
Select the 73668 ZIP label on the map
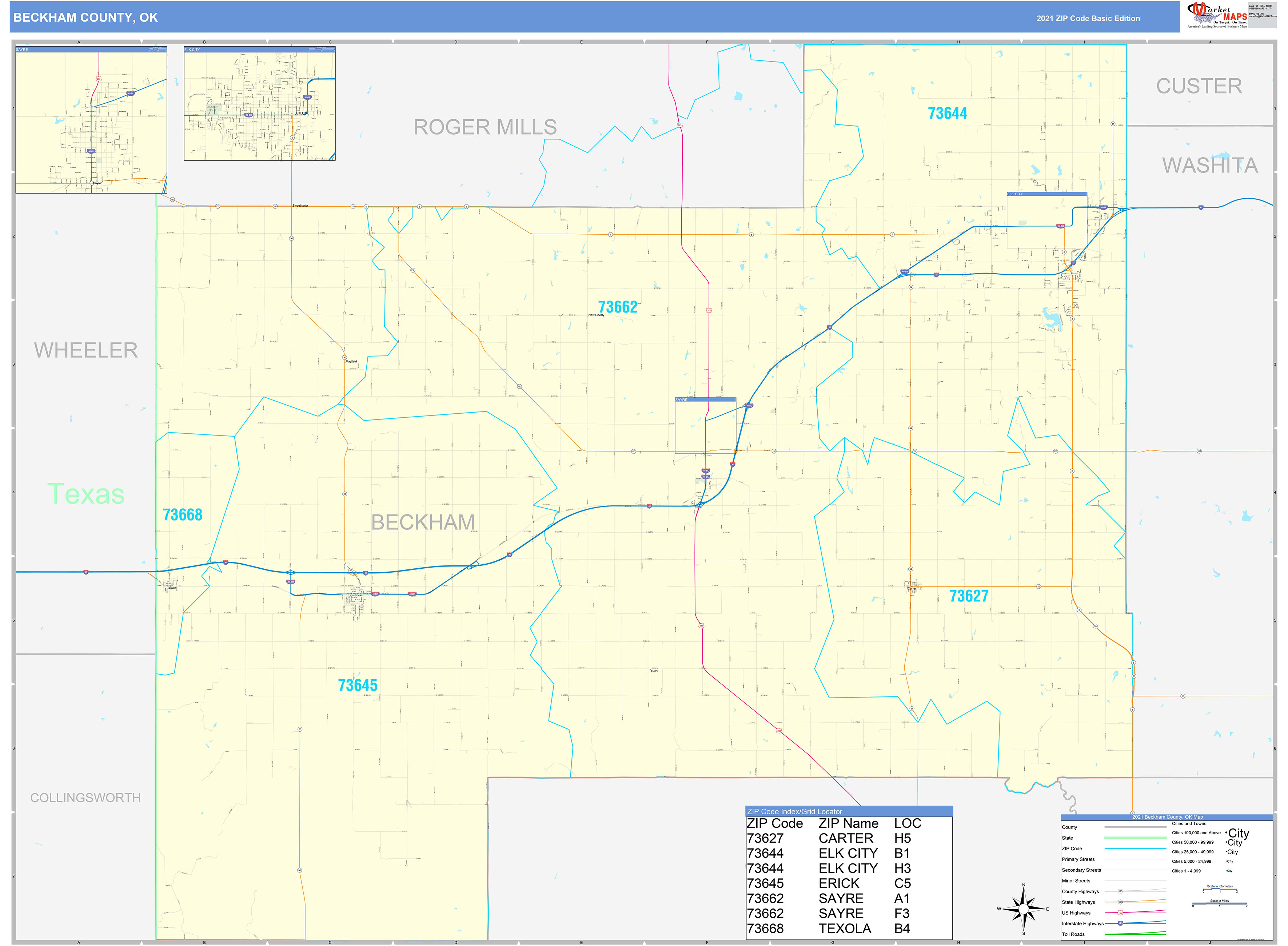coord(183,515)
